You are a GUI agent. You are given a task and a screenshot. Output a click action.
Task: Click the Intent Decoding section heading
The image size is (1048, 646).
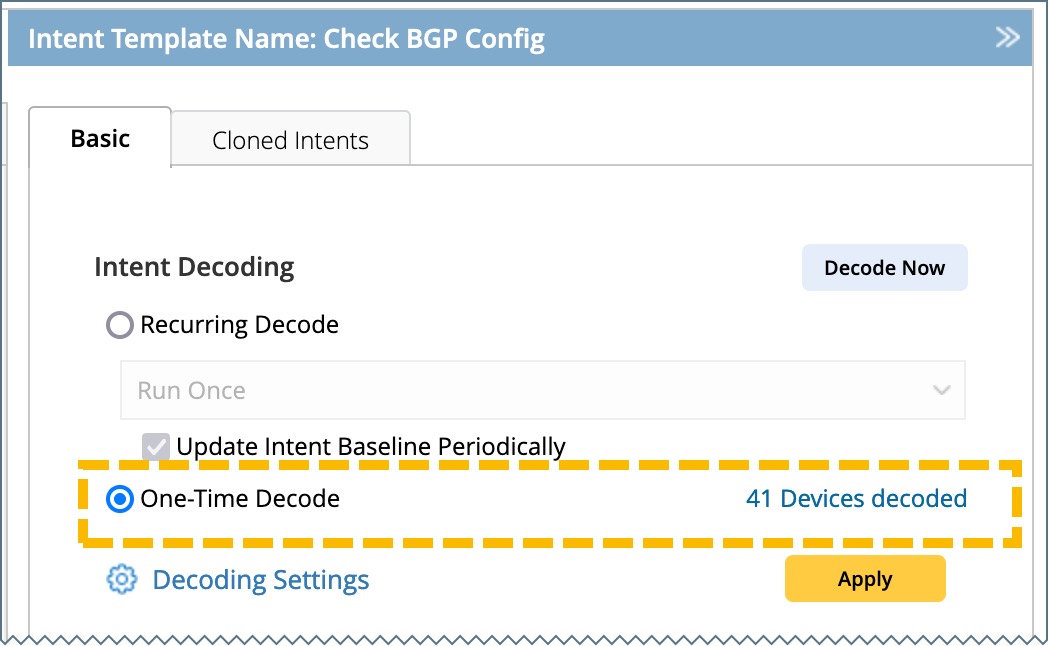coord(194,268)
